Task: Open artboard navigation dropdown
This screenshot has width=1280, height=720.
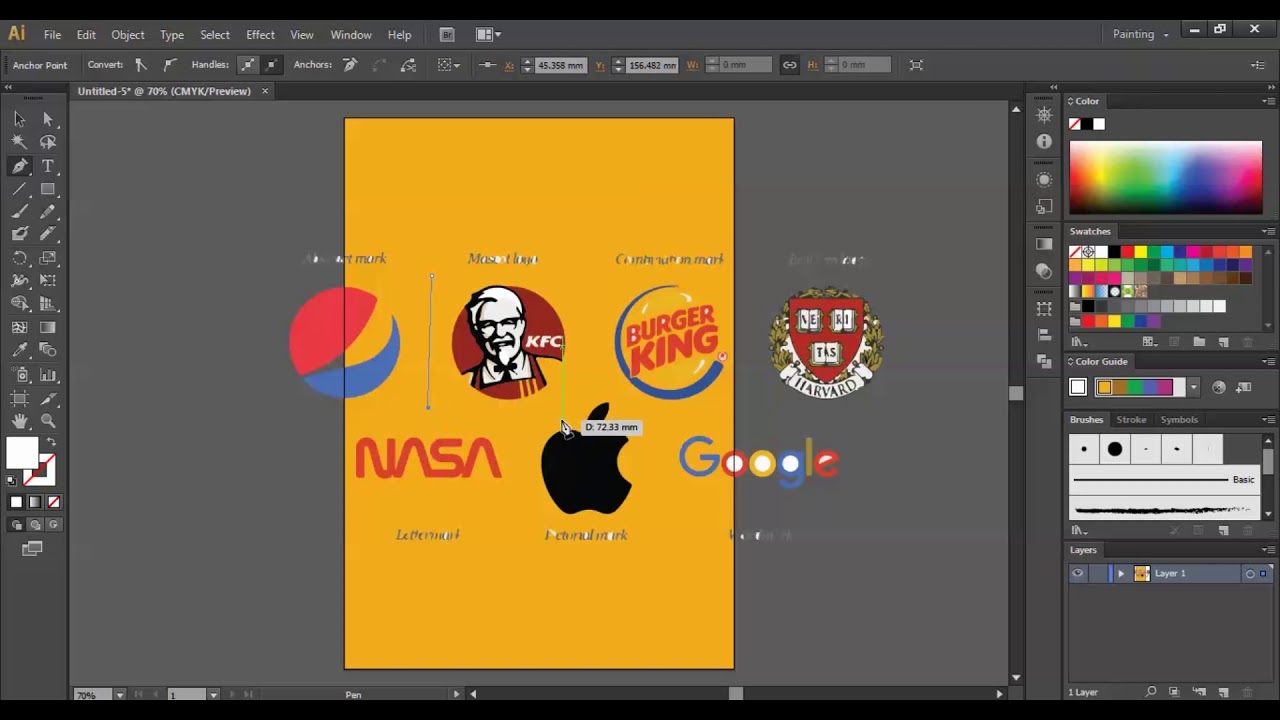Action: (213, 695)
